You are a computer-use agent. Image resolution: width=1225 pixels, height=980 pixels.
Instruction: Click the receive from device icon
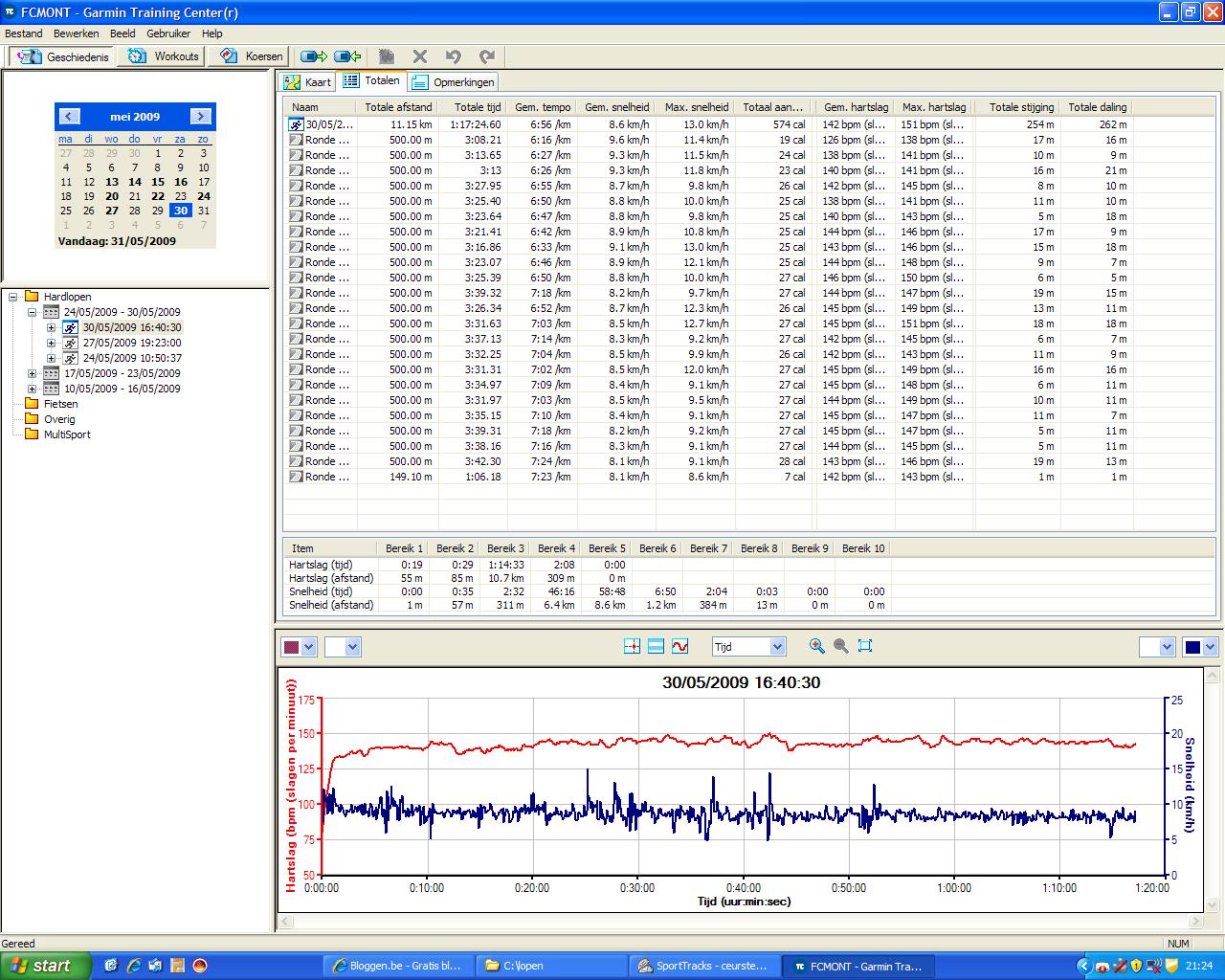pyautogui.click(x=346, y=56)
